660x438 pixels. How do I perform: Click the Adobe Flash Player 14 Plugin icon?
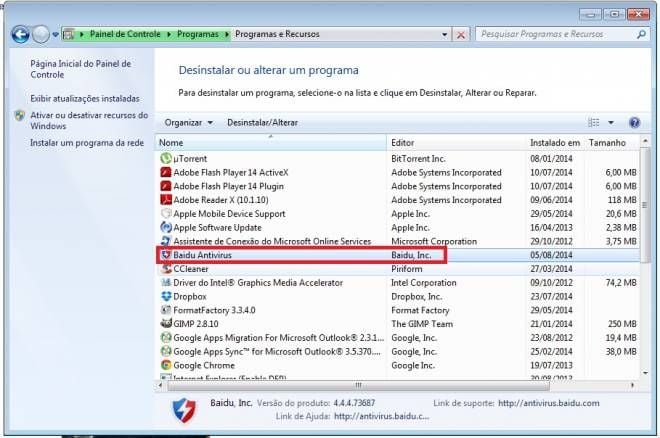(166, 186)
